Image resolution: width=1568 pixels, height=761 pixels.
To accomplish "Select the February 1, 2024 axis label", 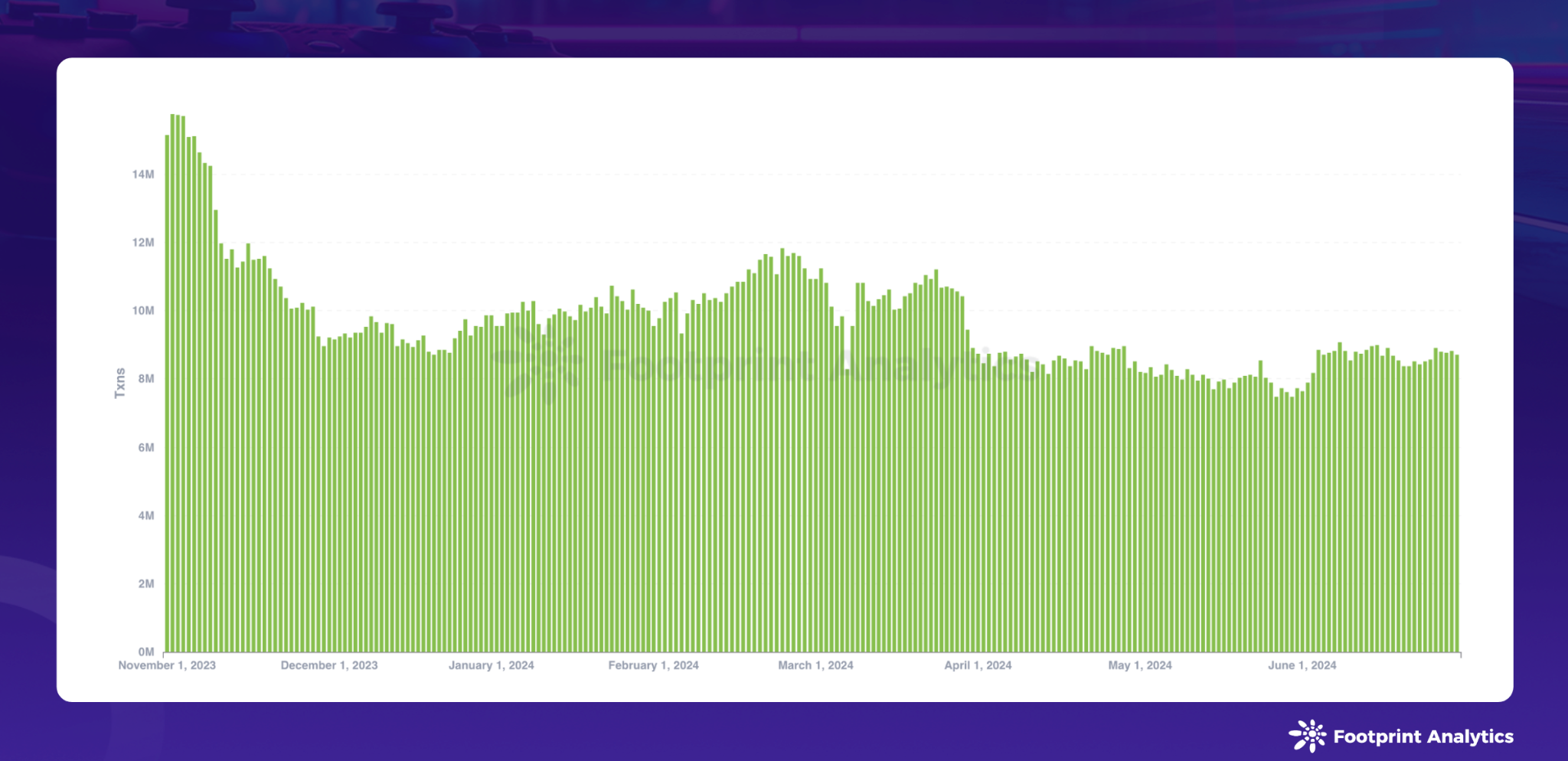I will point(653,665).
